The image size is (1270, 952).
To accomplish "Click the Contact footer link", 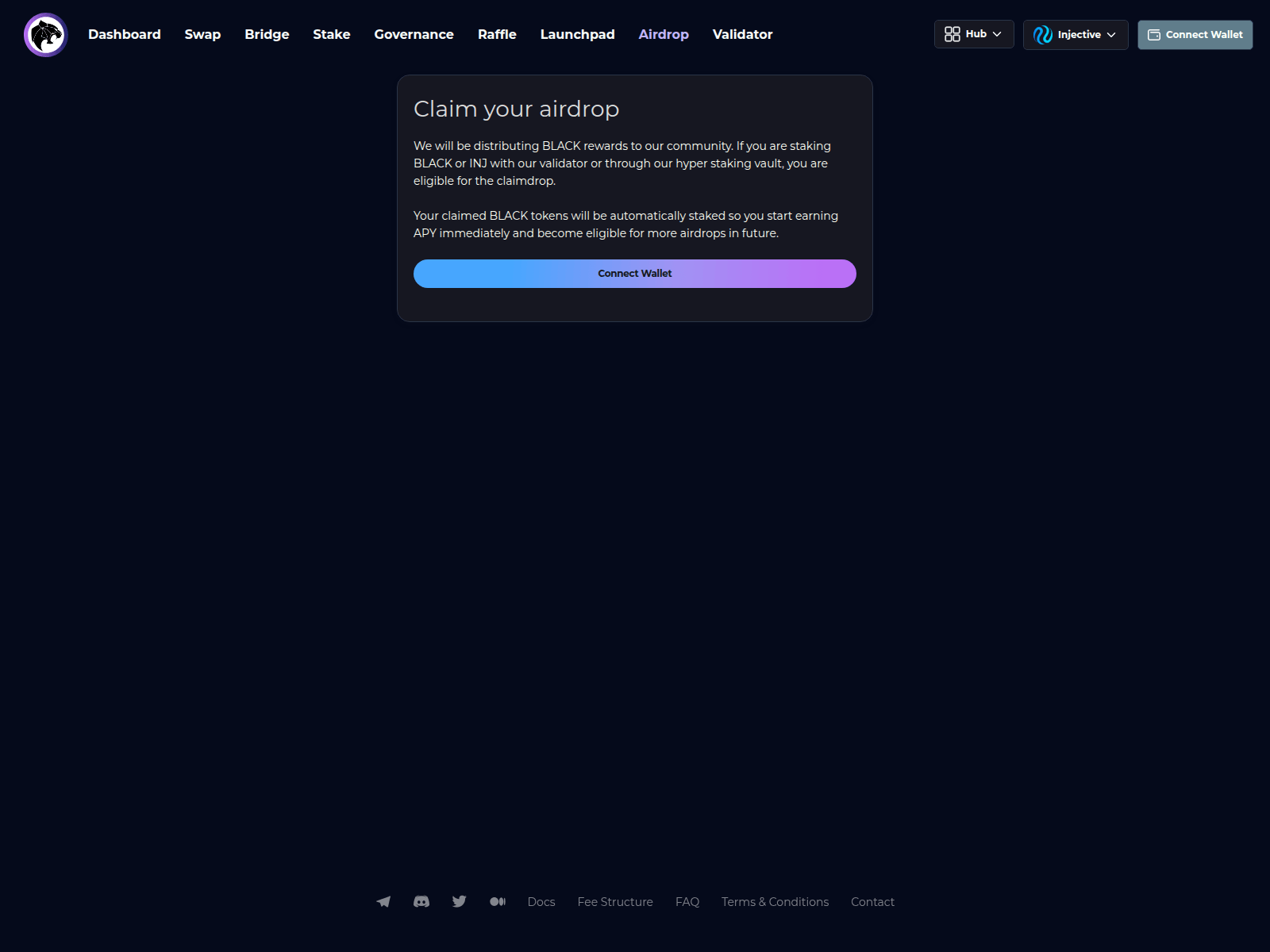I will (x=872, y=902).
